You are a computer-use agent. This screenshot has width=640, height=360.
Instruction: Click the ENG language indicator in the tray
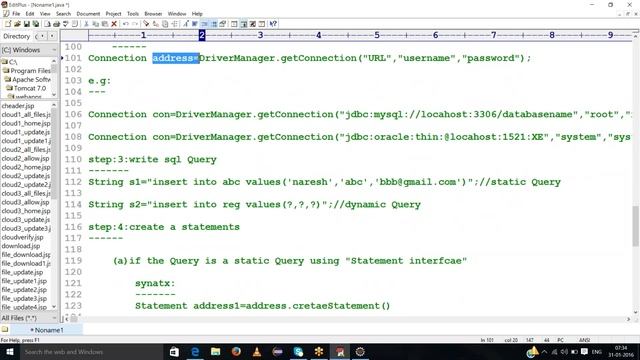click(596, 352)
